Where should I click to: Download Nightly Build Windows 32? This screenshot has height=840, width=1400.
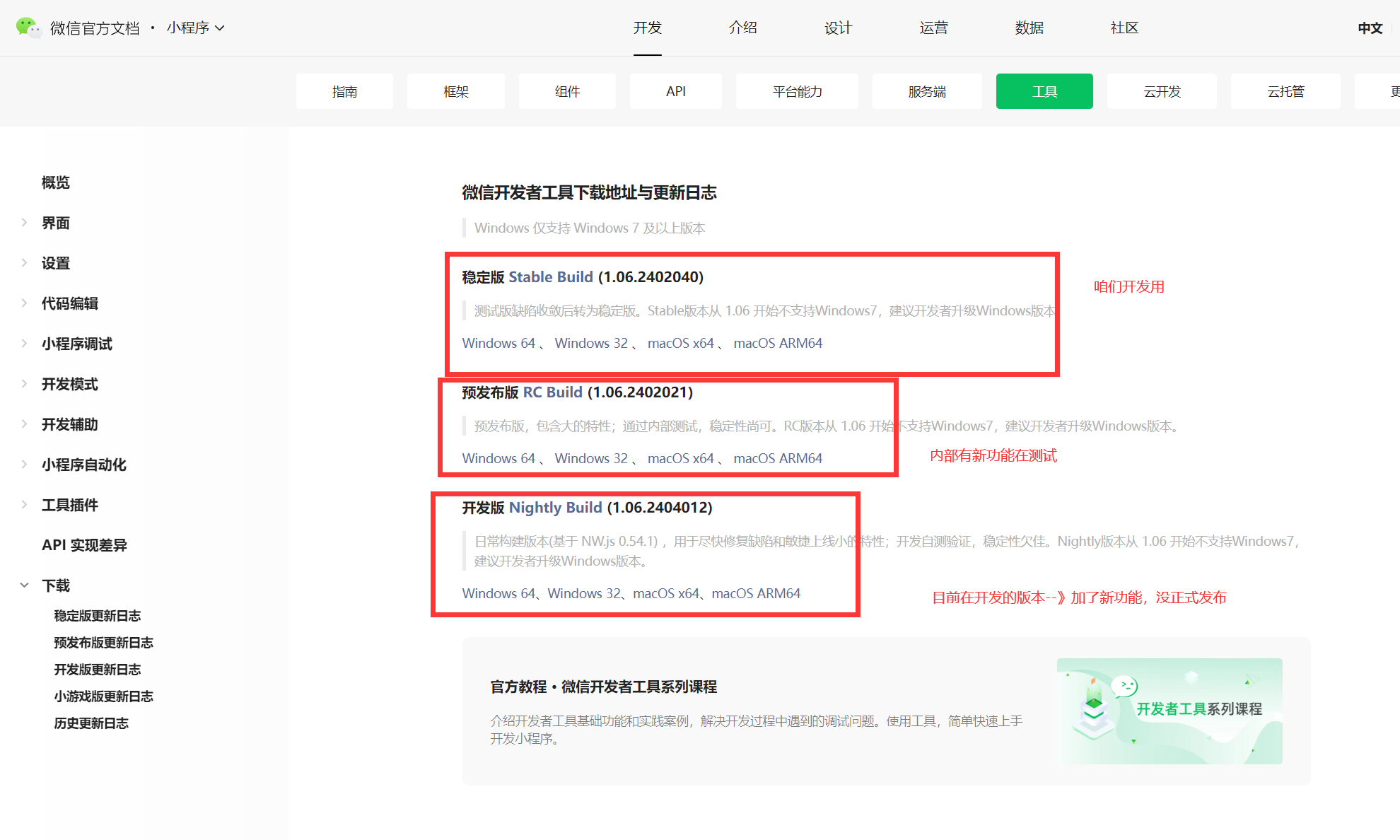pos(584,593)
